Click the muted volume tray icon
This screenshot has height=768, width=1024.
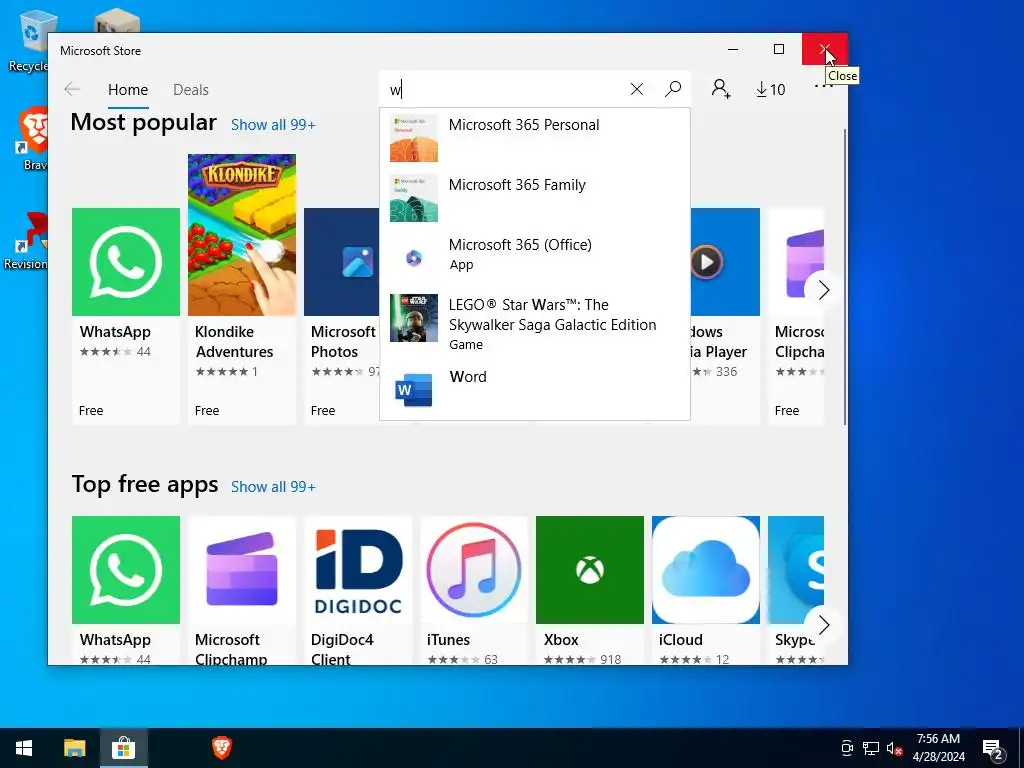[x=894, y=748]
